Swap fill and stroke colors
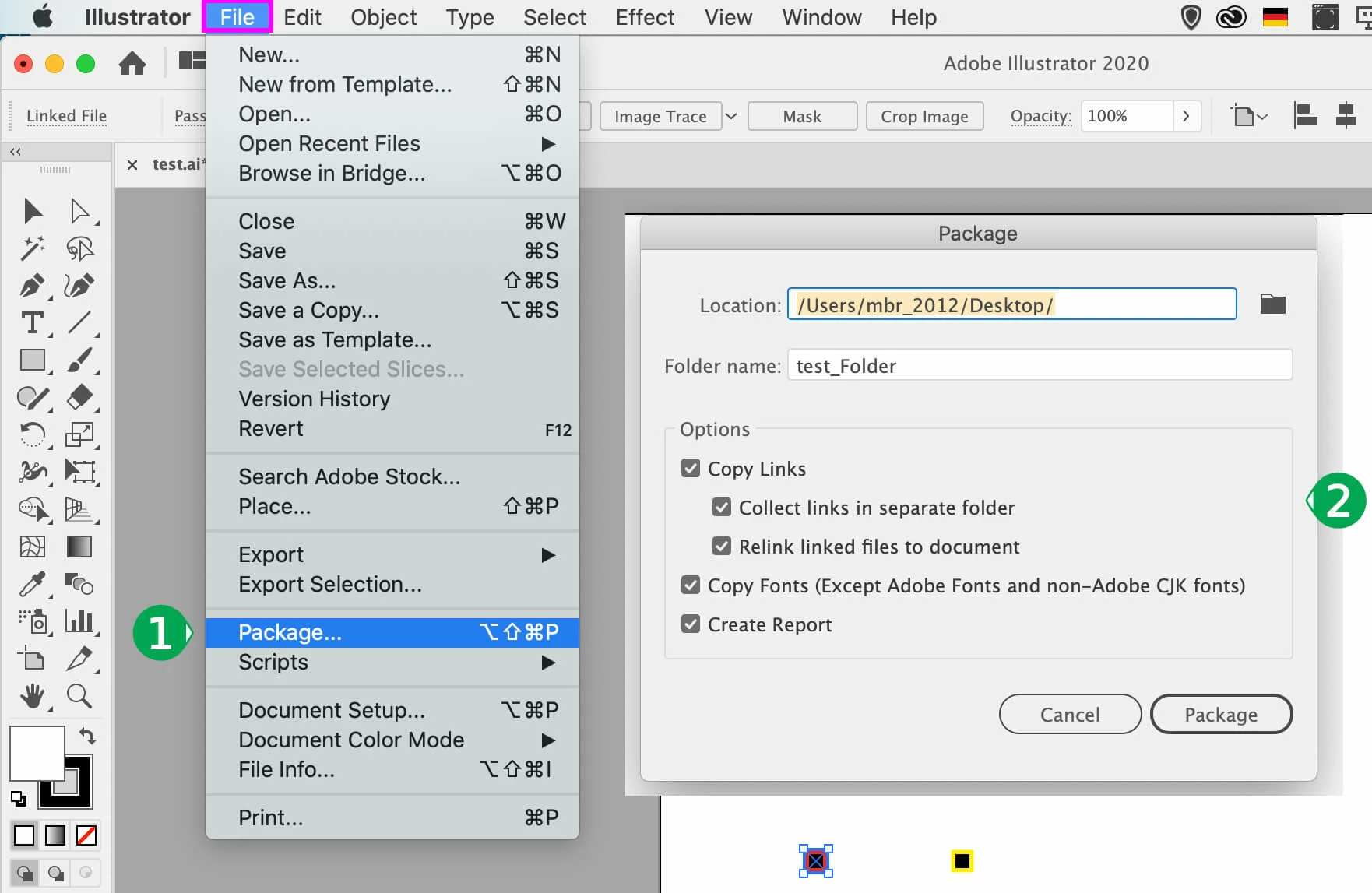Viewport: 1372px width, 893px height. point(87,736)
